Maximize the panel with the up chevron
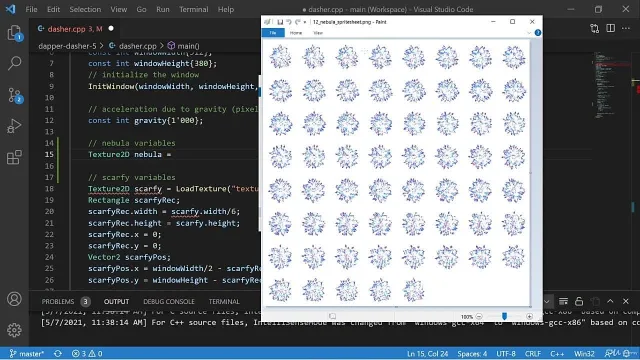 pos(610,301)
